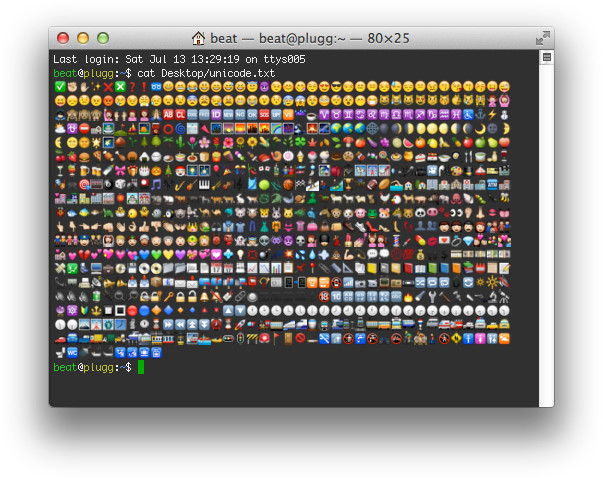Click the hamburger emoji

pyautogui.click(x=84, y=157)
